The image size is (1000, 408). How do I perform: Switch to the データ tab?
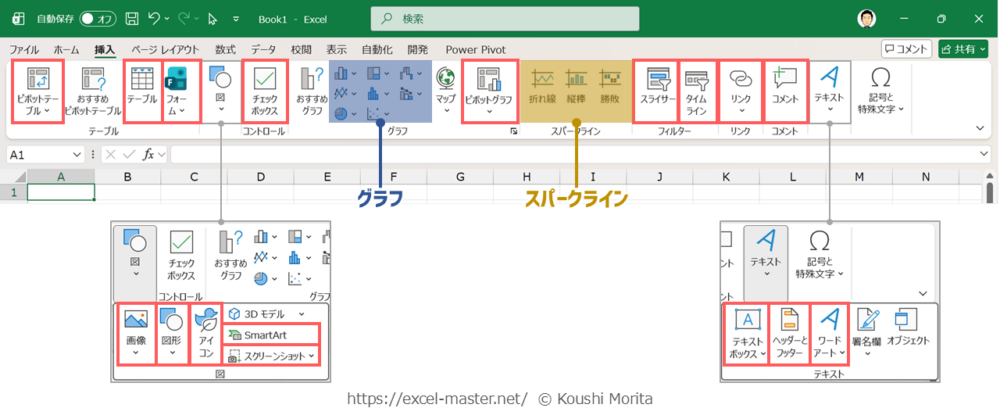263,49
